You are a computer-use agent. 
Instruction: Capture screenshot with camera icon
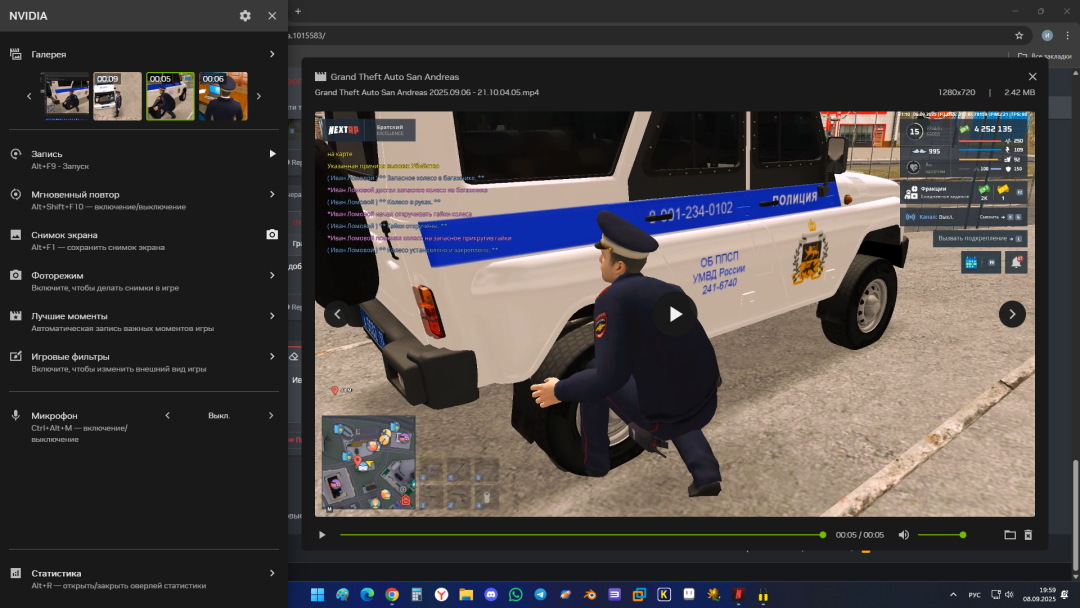(x=272, y=235)
